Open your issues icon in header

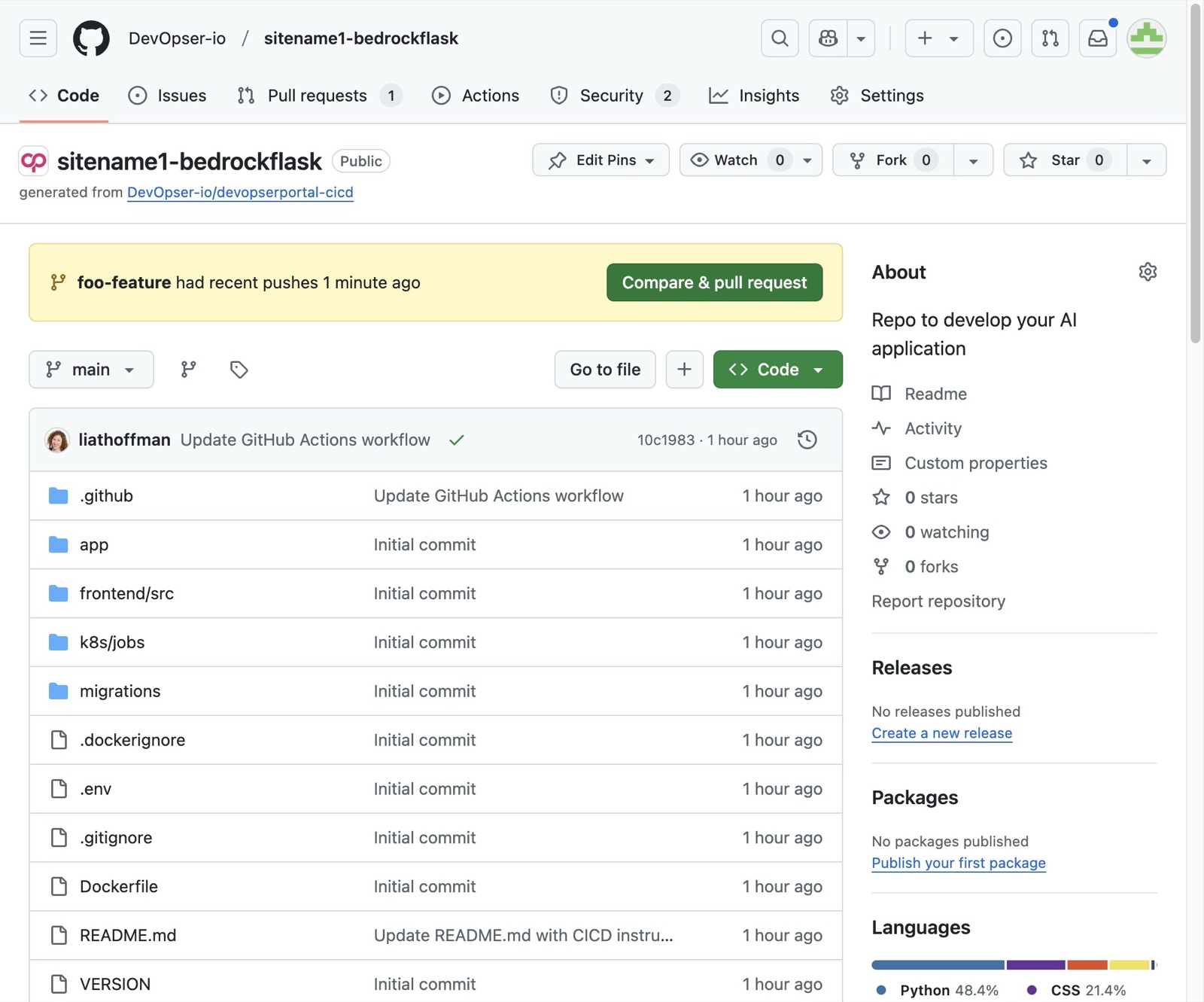[x=1002, y=38]
